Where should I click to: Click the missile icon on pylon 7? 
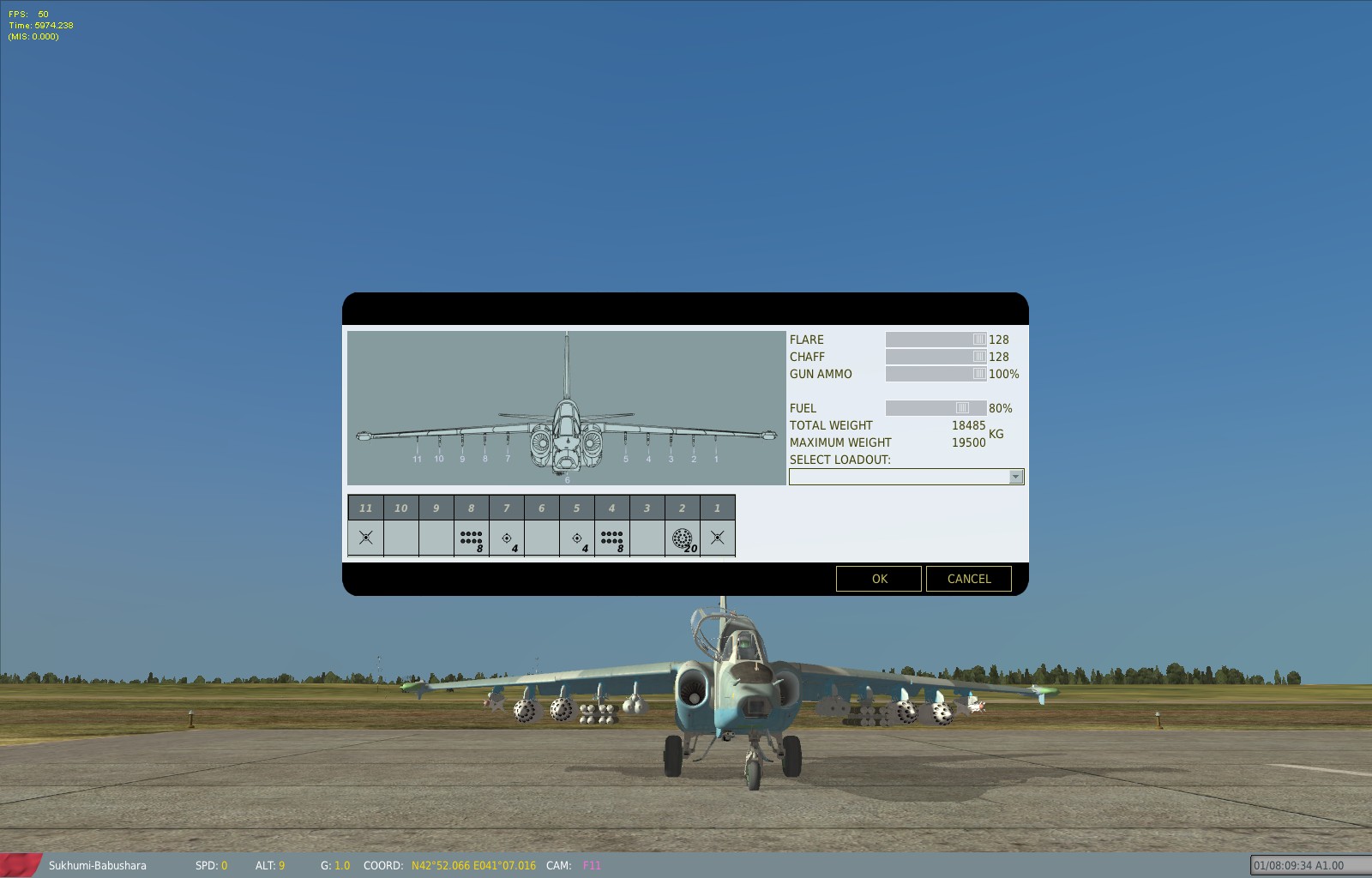coord(508,539)
